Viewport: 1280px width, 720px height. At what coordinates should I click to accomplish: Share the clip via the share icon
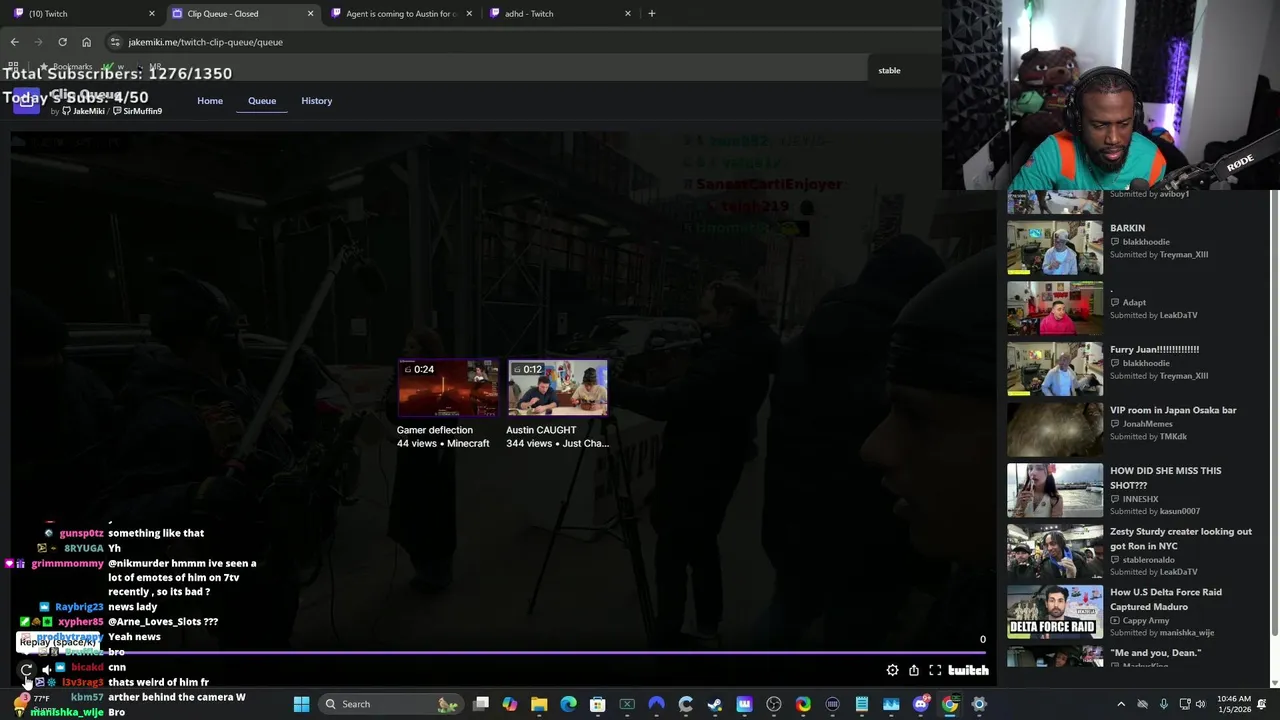click(913, 670)
